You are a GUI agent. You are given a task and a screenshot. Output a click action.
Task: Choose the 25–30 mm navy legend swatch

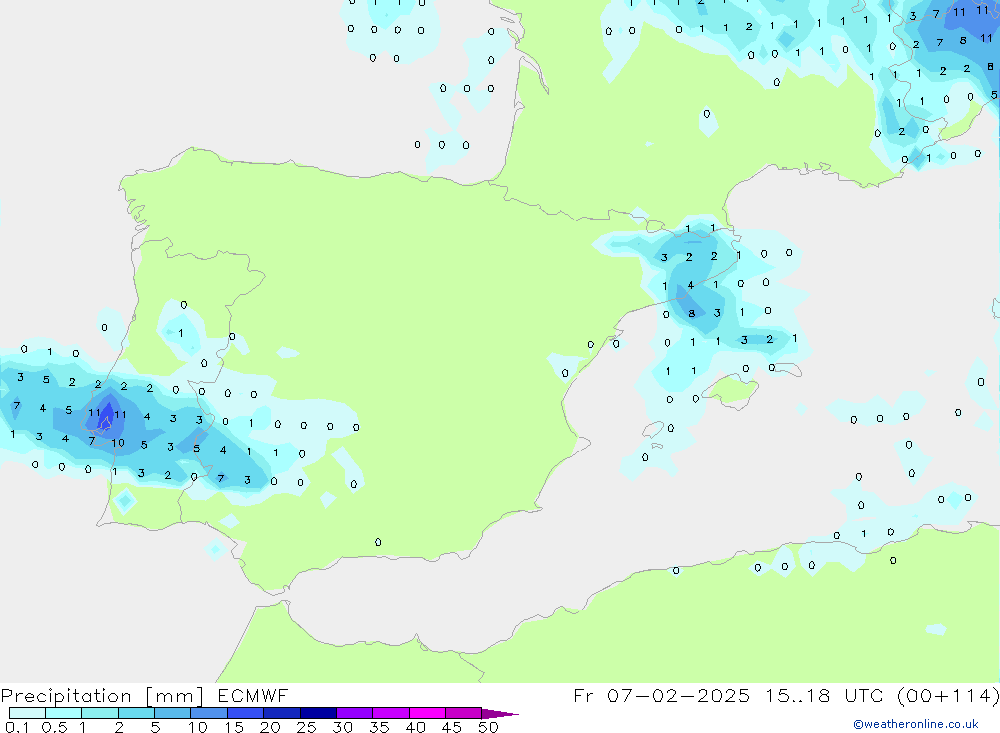[318, 713]
